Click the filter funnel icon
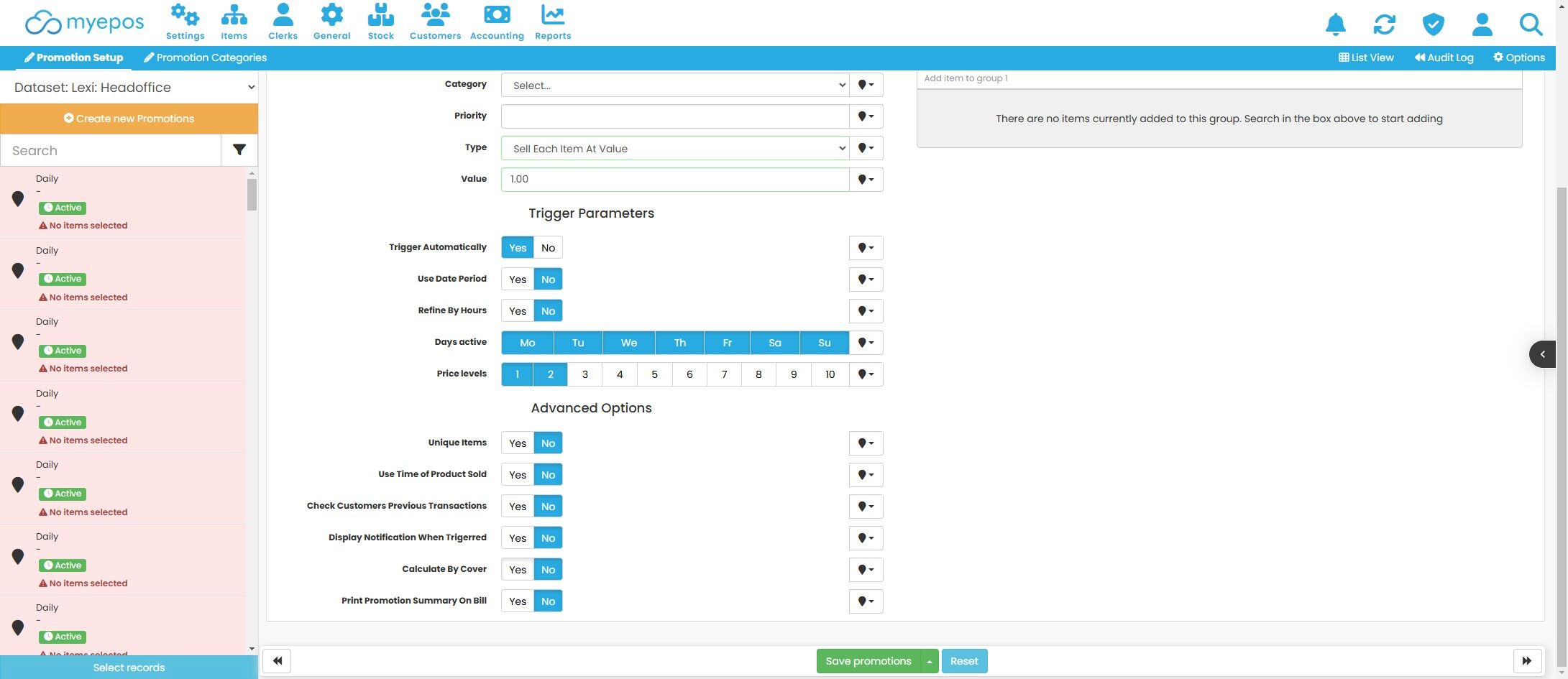The height and width of the screenshot is (679, 1568). tap(239, 150)
